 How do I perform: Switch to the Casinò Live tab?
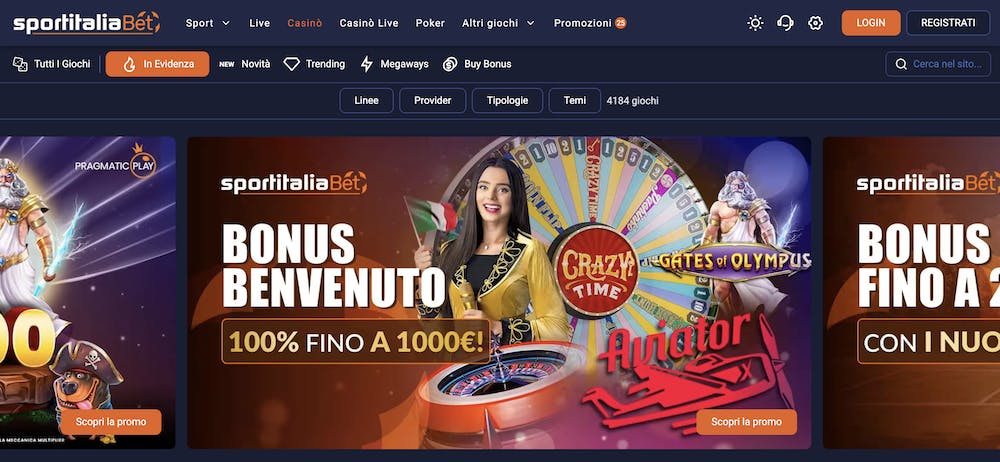[369, 23]
